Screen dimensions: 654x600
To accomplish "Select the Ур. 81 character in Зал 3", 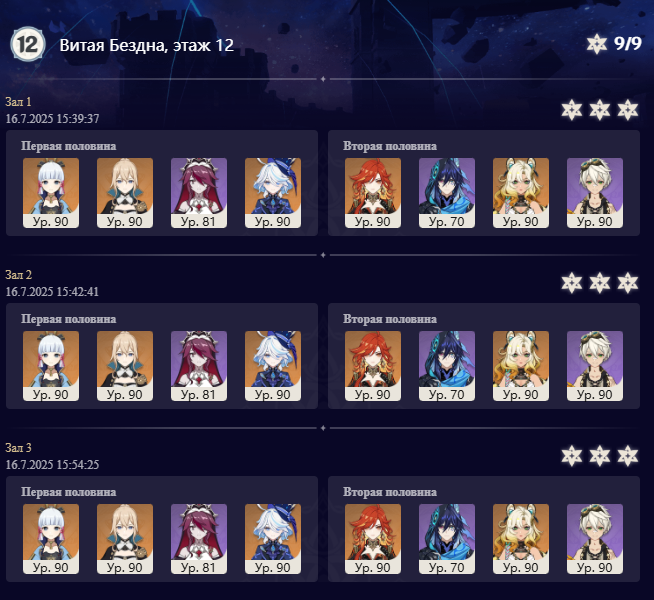I will (x=199, y=539).
